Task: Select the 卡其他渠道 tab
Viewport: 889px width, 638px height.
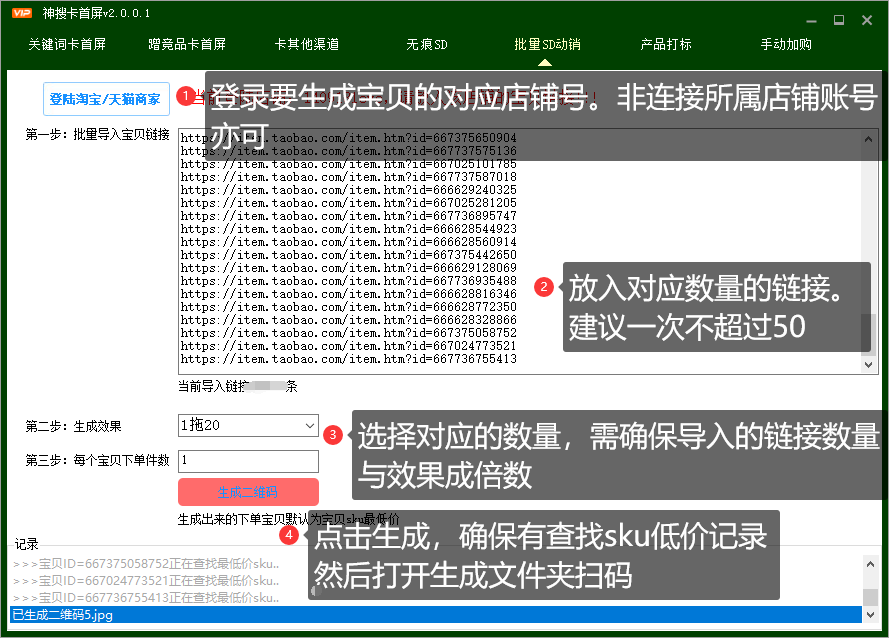Action: click(x=306, y=45)
